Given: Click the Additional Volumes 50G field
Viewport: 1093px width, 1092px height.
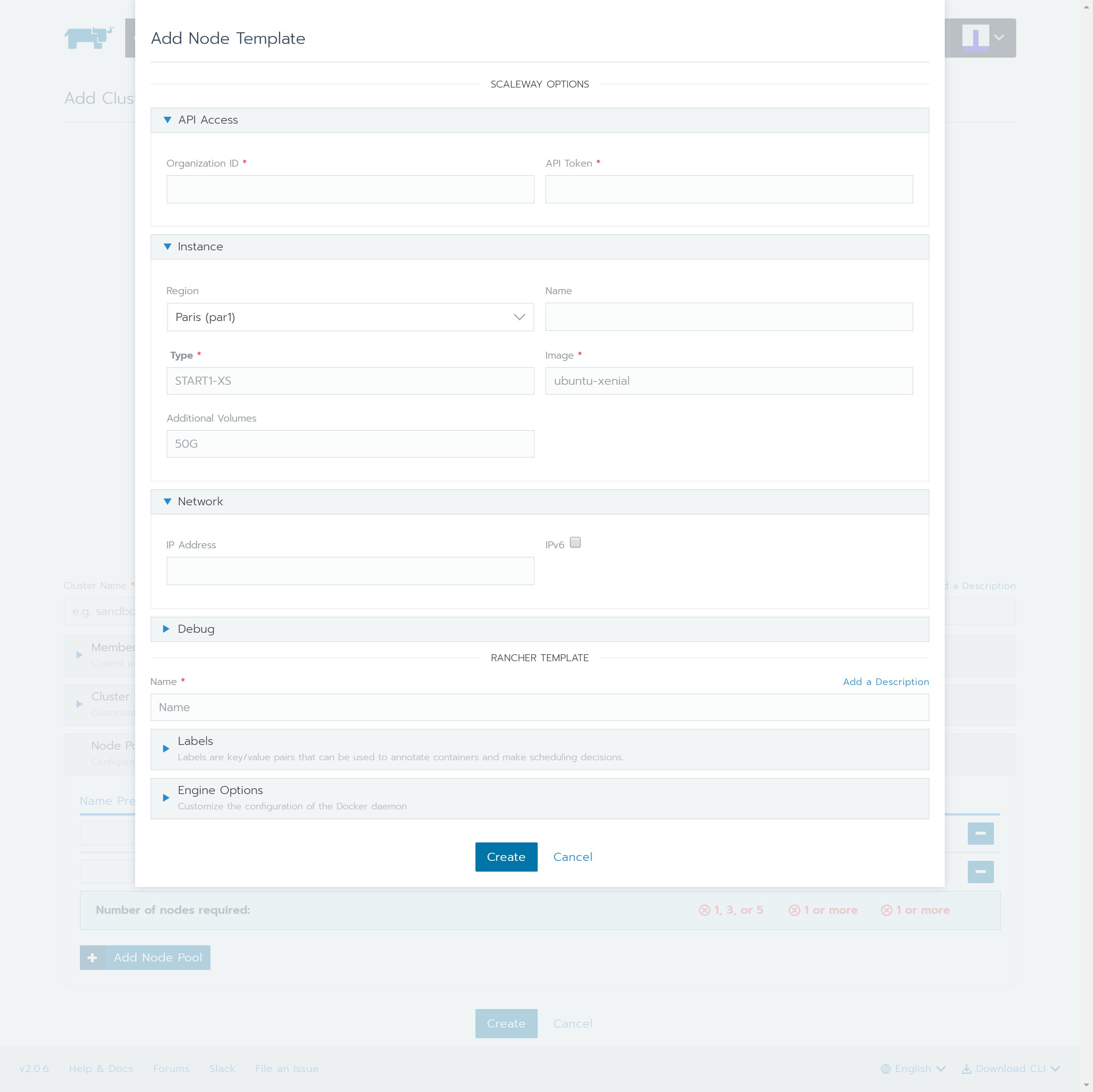Looking at the screenshot, I should coord(349,444).
